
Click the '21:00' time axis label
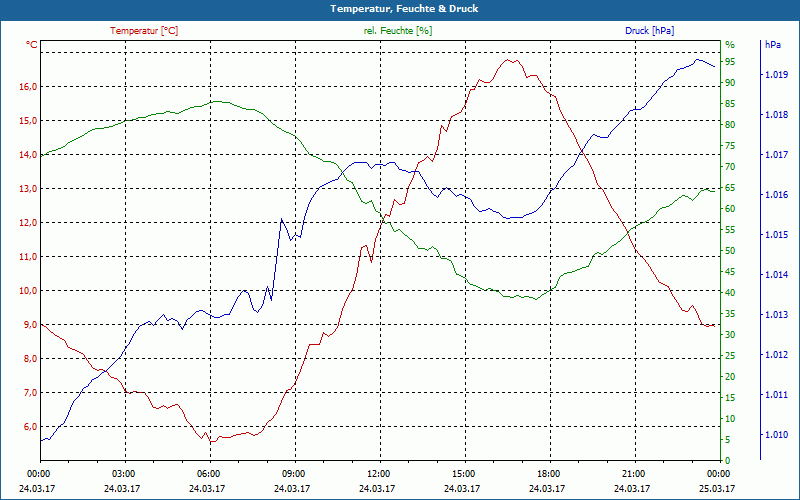pos(633,474)
